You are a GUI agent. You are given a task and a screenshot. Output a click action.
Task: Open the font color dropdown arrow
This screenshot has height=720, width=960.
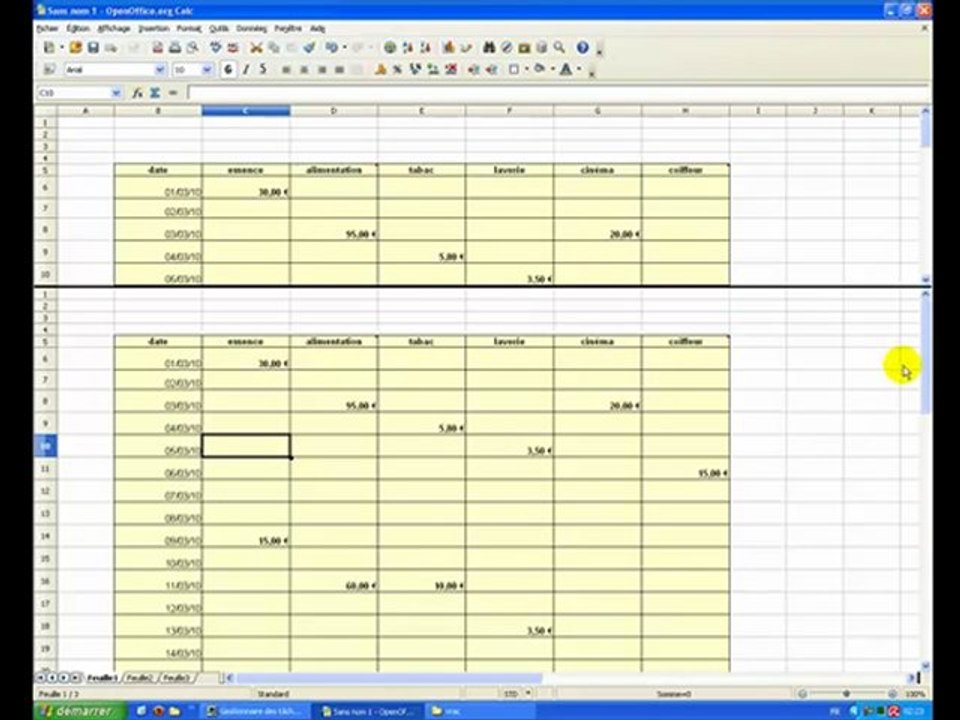click(579, 70)
